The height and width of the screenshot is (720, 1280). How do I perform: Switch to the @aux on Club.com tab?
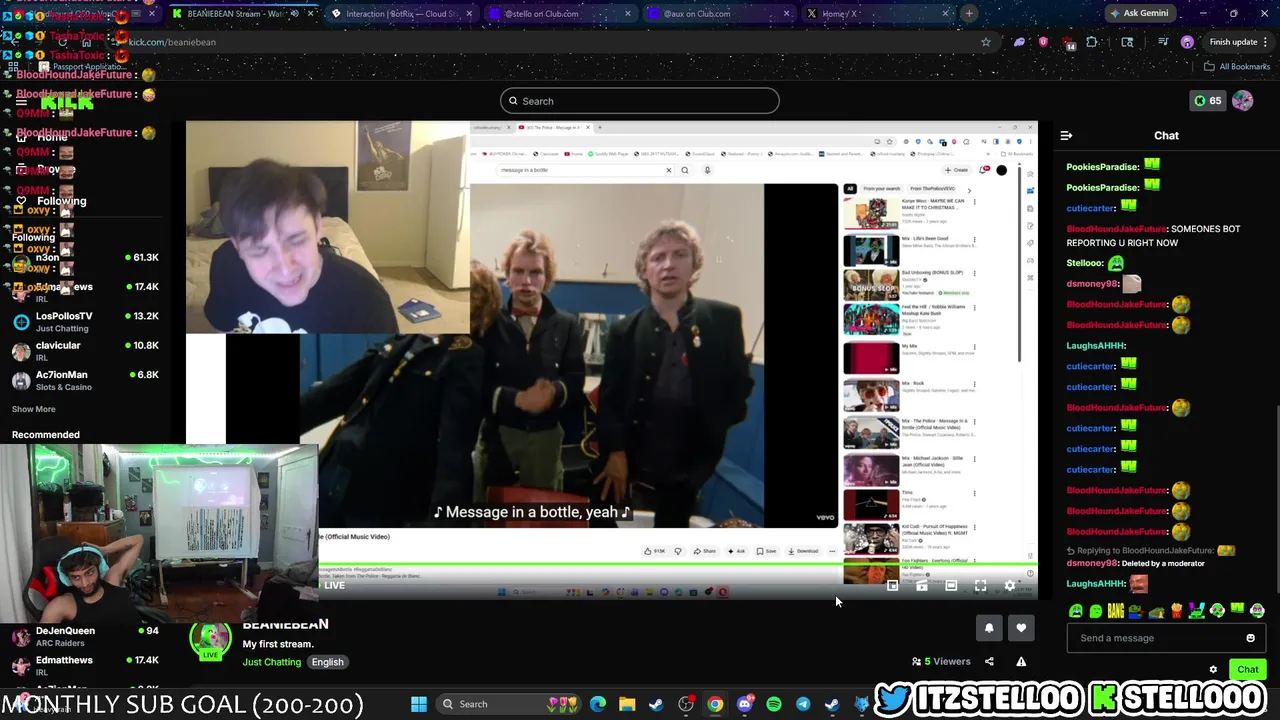(x=718, y=14)
